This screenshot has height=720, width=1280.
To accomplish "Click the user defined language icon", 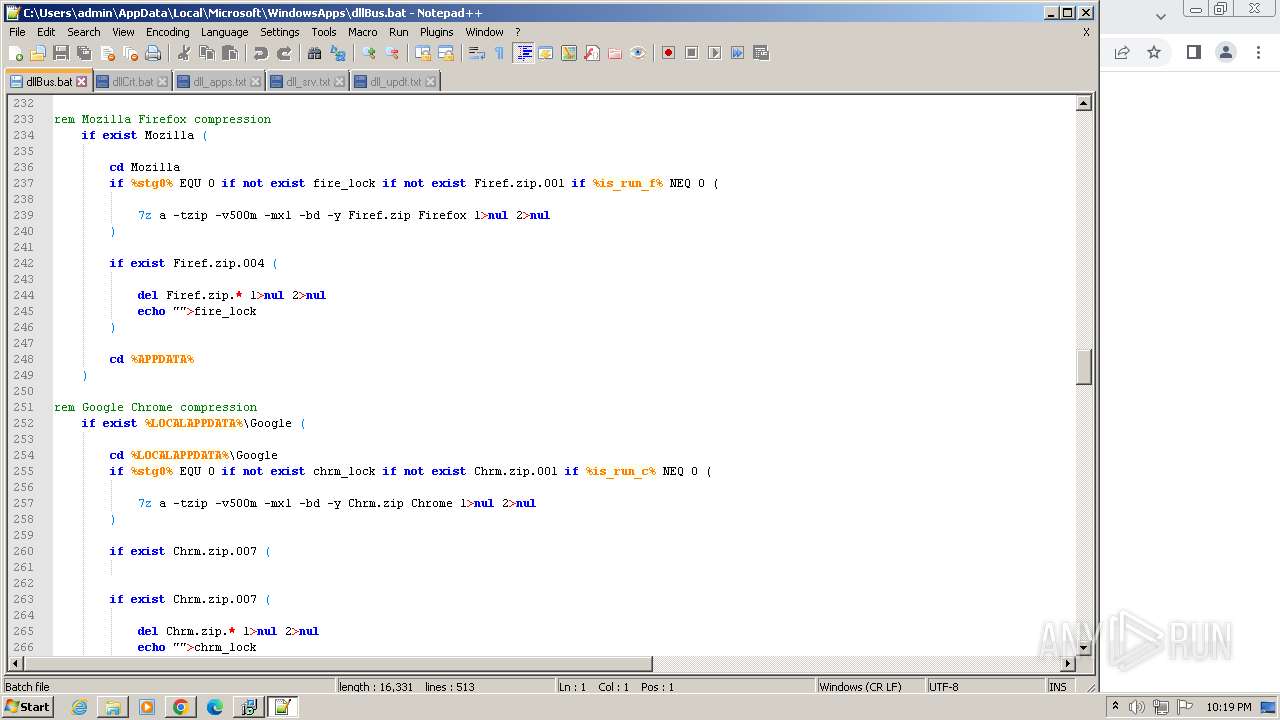I will (x=546, y=53).
